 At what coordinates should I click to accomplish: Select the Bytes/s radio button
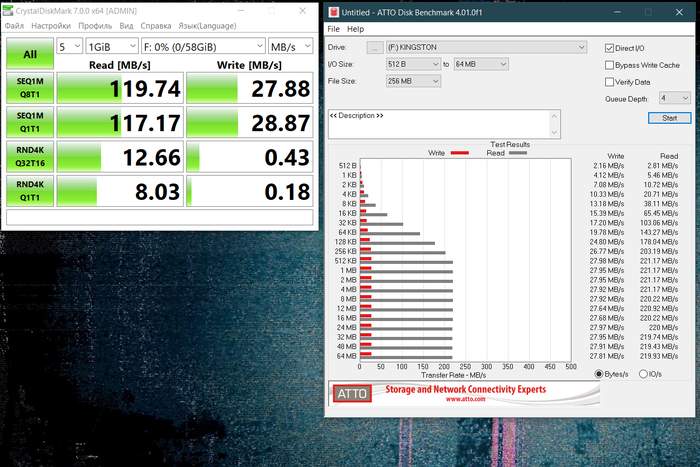coord(599,374)
